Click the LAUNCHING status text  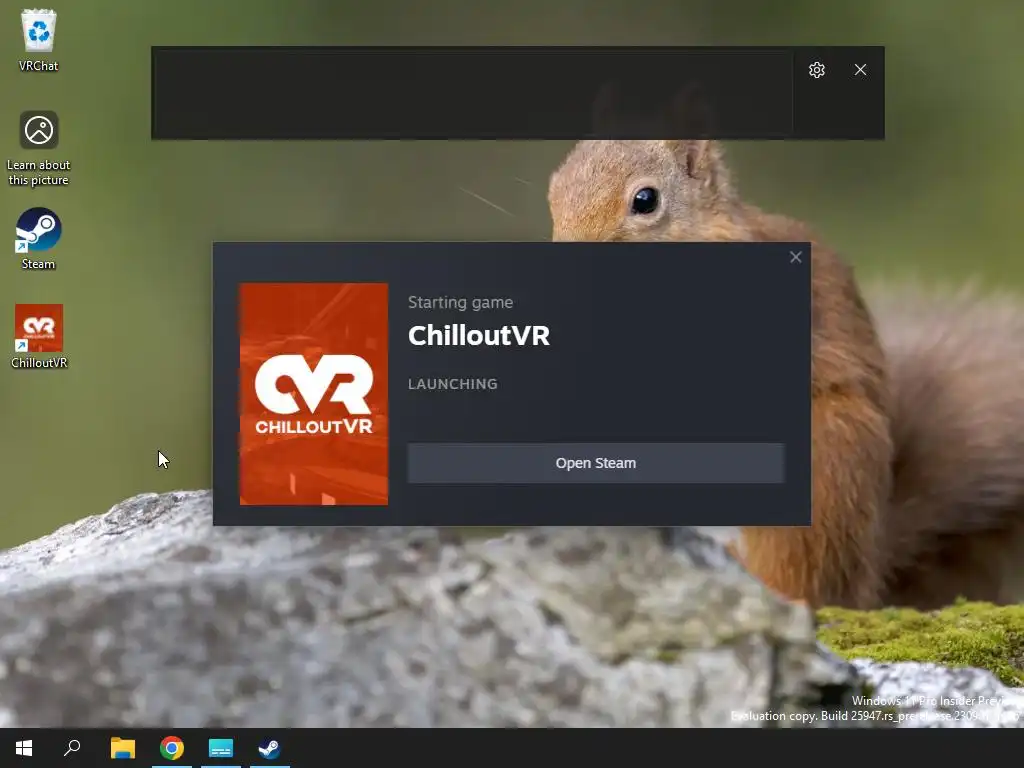[x=453, y=384]
